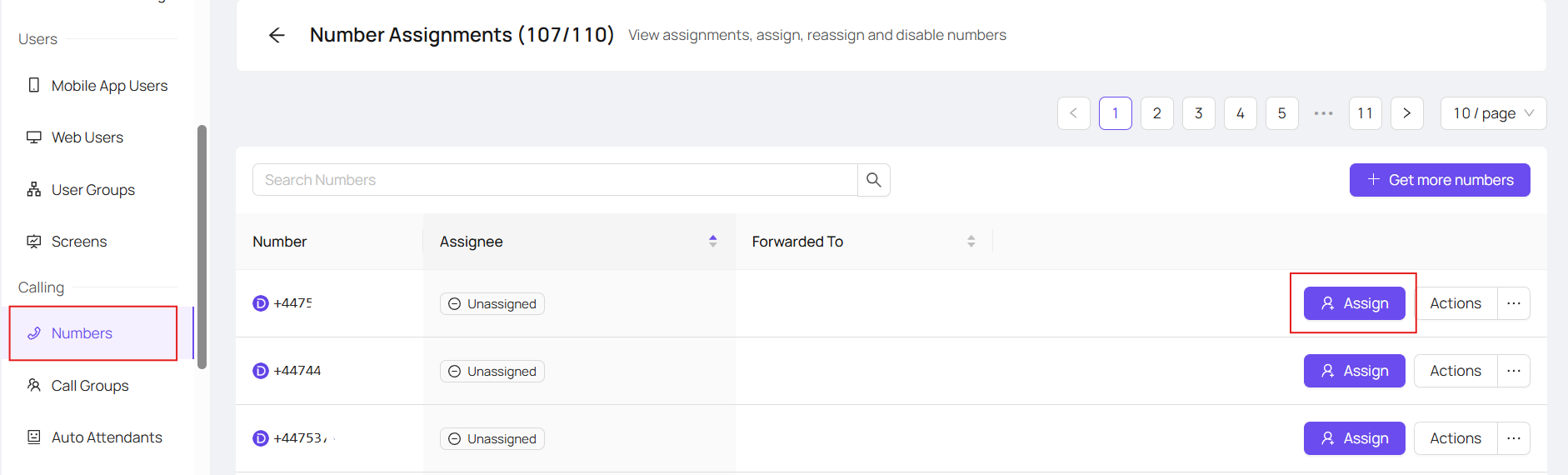Sort by the Forwarded To column arrows
This screenshot has height=475, width=1568.
click(971, 241)
